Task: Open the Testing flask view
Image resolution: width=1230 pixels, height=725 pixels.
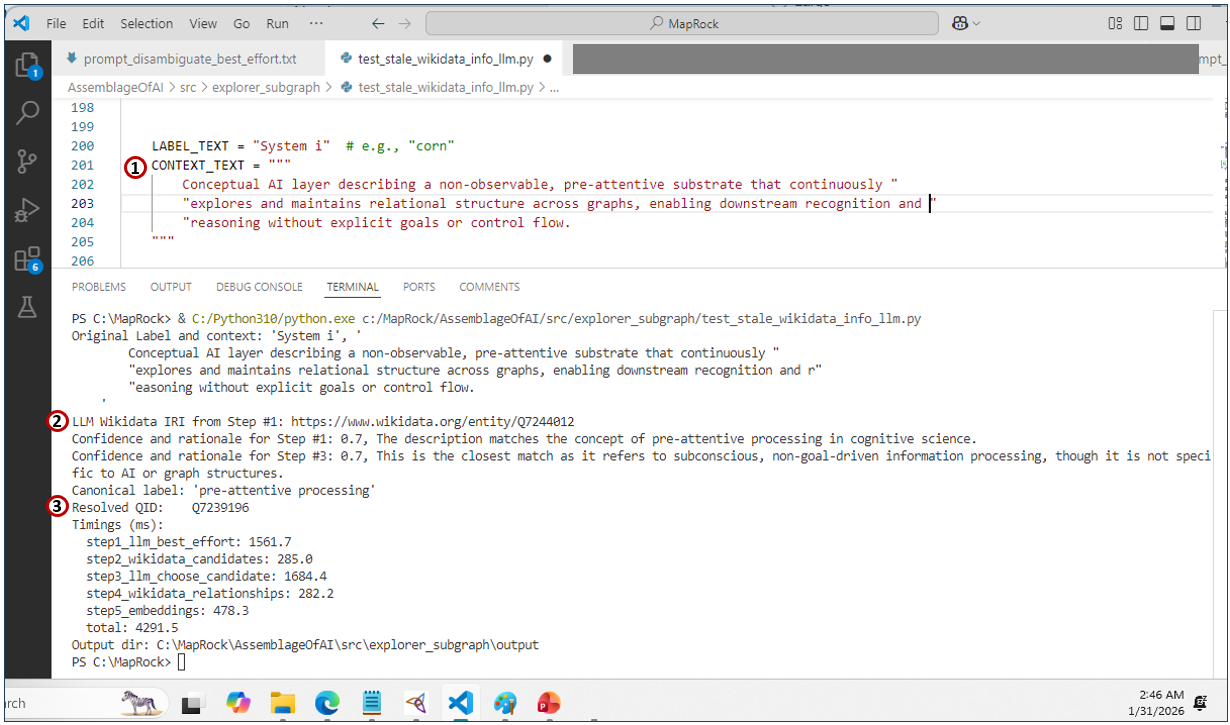Action: click(27, 308)
